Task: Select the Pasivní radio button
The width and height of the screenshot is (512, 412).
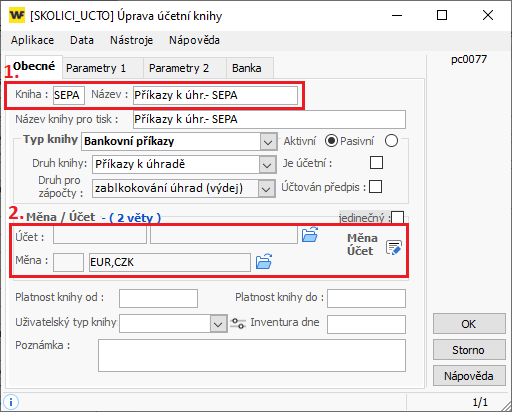Action: (391, 141)
